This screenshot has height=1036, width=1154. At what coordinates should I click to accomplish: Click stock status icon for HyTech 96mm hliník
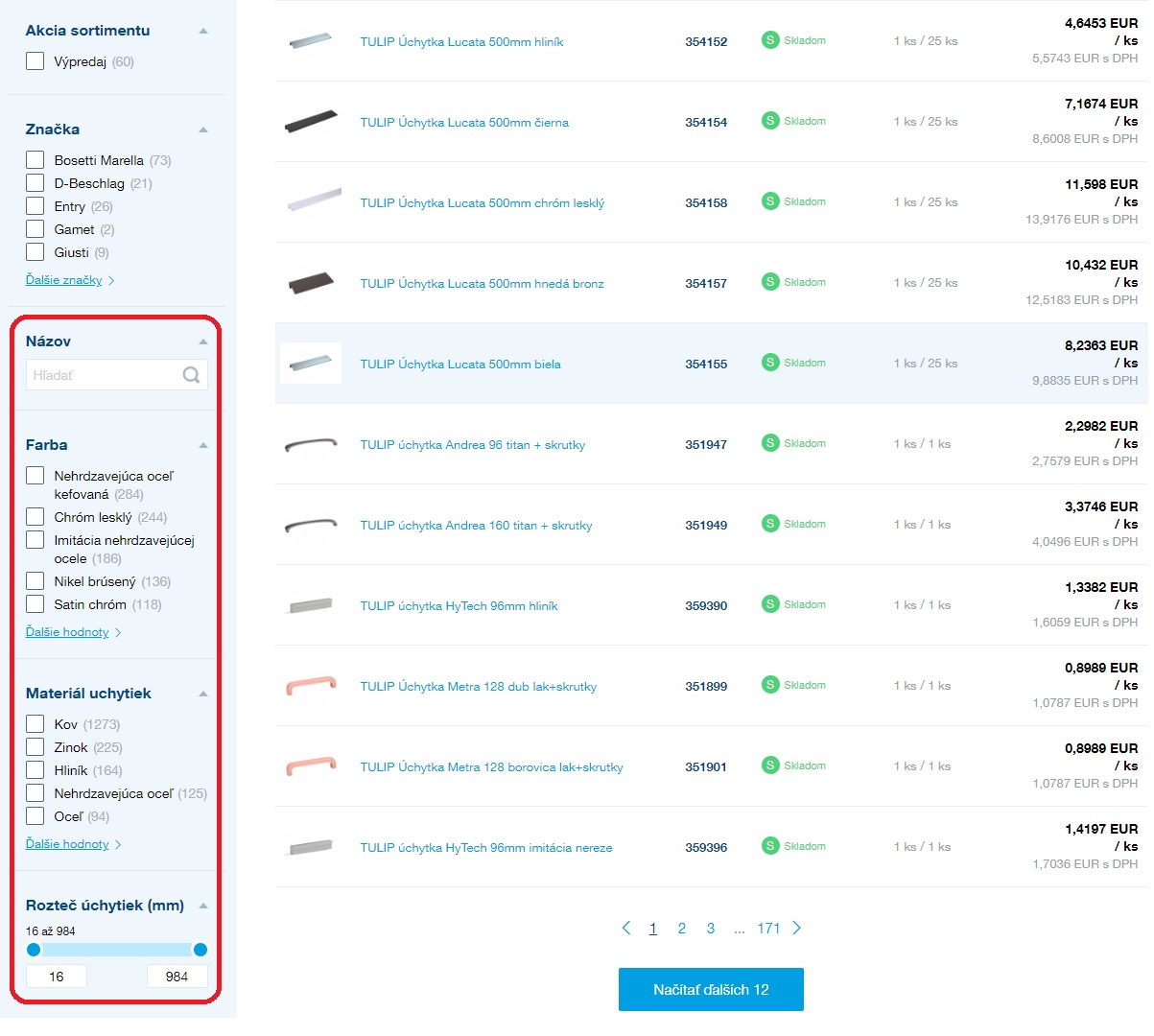[770, 604]
